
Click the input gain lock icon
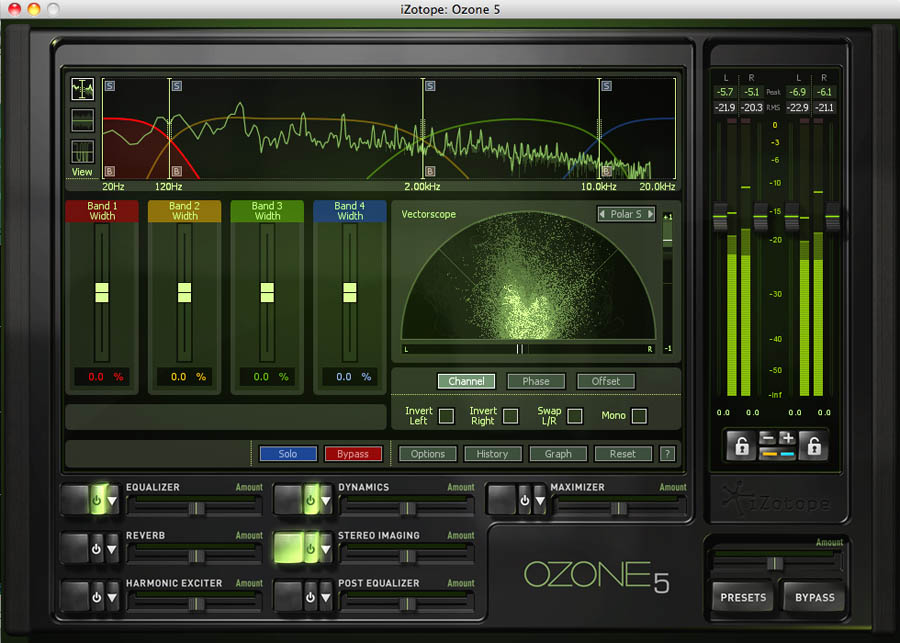click(742, 446)
